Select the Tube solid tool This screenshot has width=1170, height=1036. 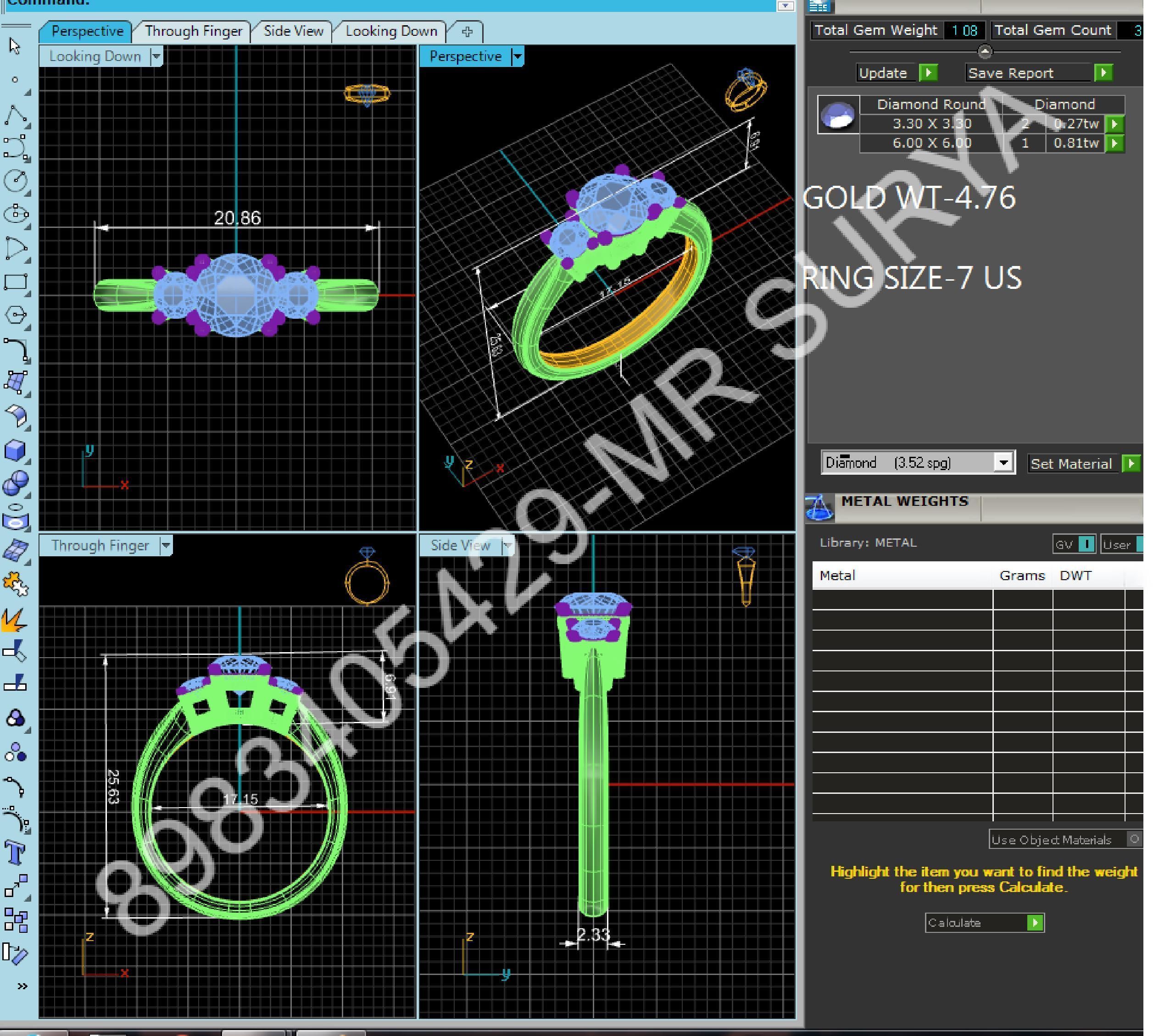pos(16,517)
